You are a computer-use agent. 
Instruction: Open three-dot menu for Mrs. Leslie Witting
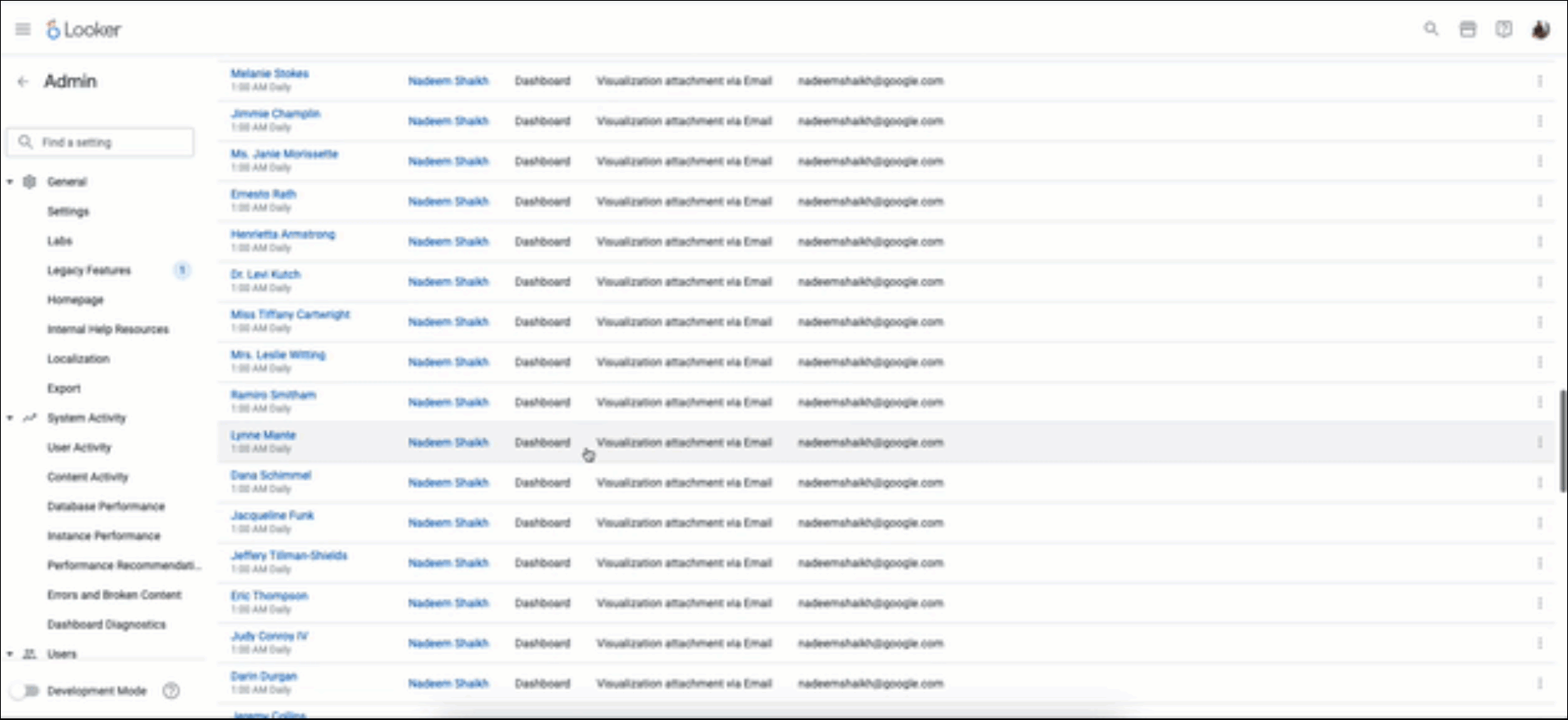(1539, 362)
